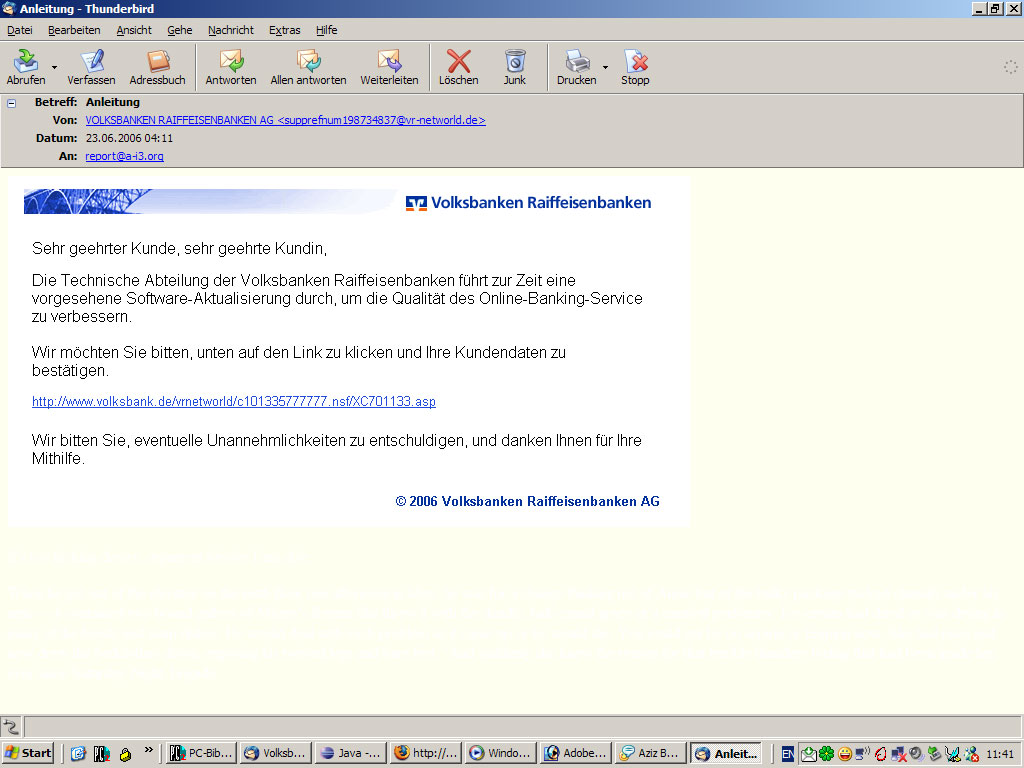Click the antenna signal tray icon

coord(953,754)
